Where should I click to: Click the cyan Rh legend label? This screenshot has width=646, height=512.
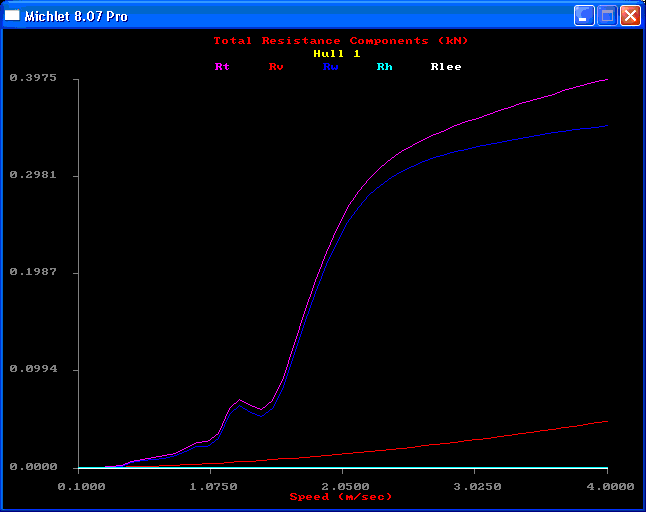384,67
